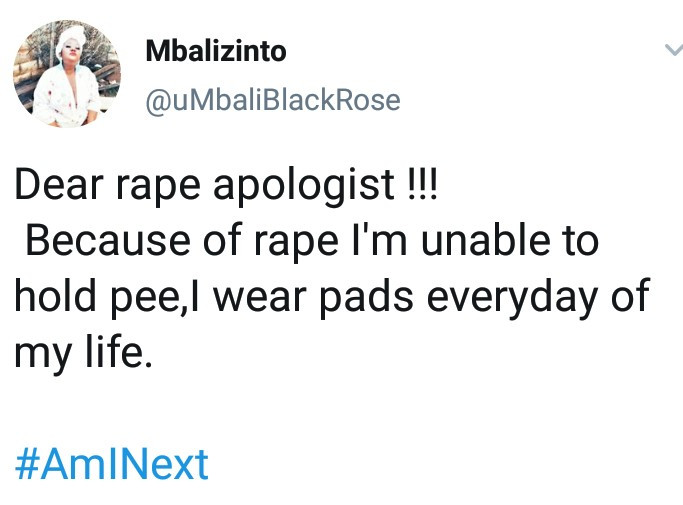This screenshot has width=683, height=505.
Task: Click the word "apologist" in the tweet
Action: pos(304,186)
